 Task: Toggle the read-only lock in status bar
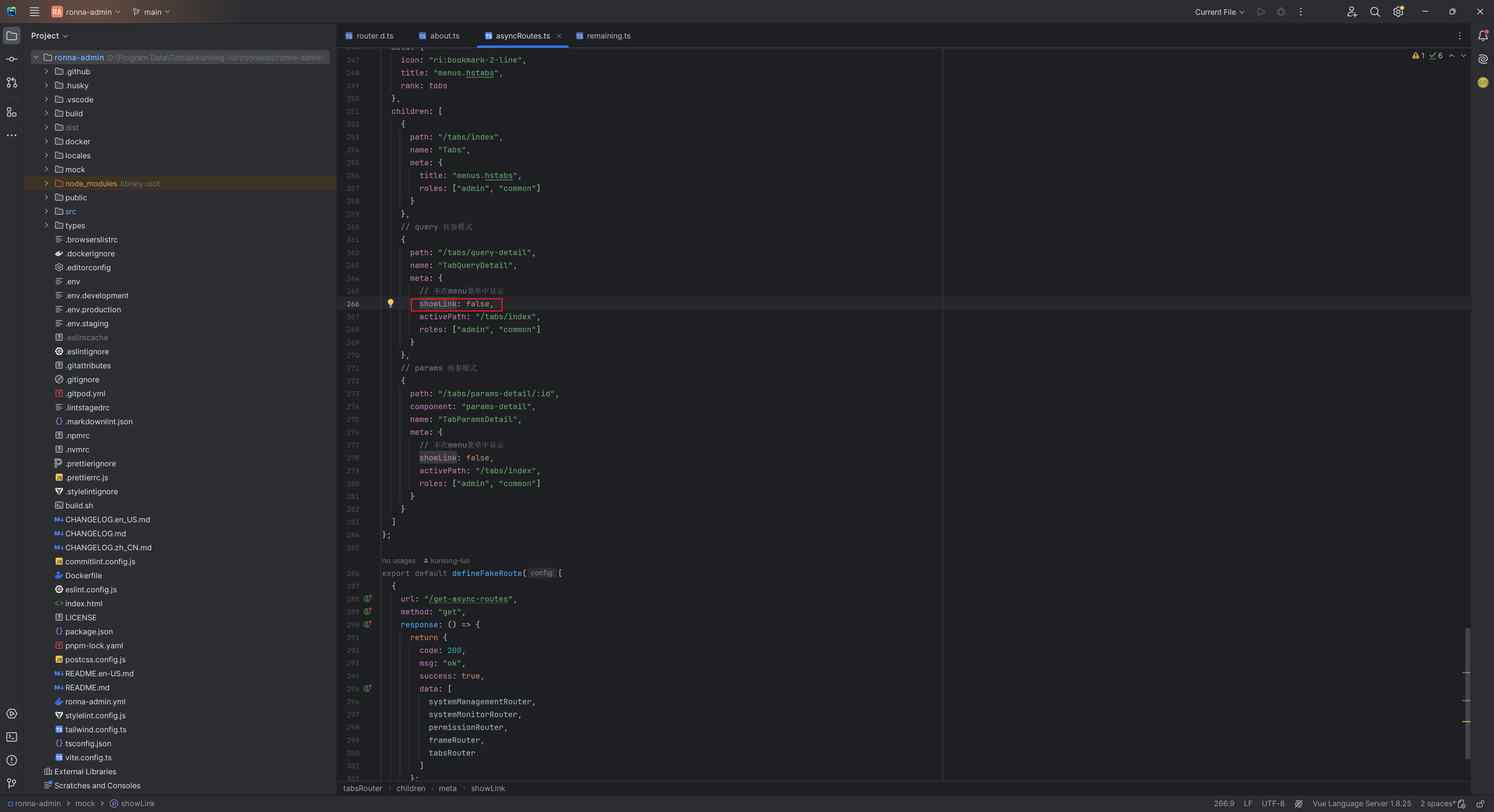(1480, 804)
